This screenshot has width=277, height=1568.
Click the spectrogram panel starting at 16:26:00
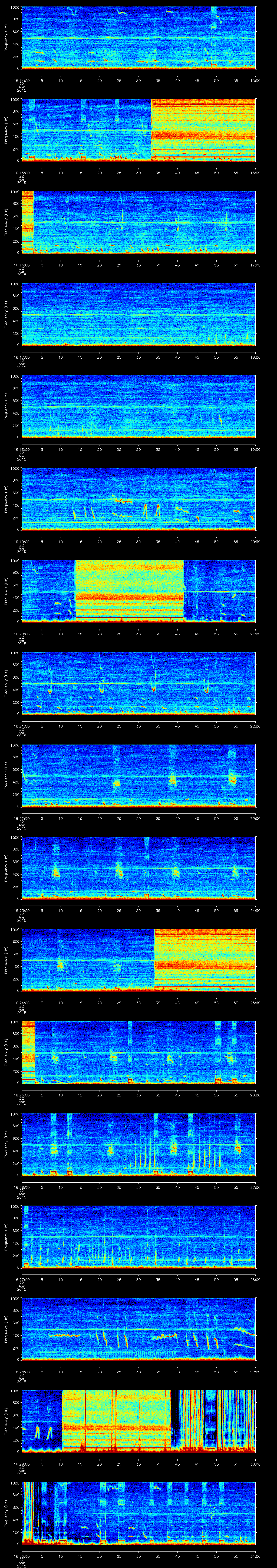(x=138, y=1145)
